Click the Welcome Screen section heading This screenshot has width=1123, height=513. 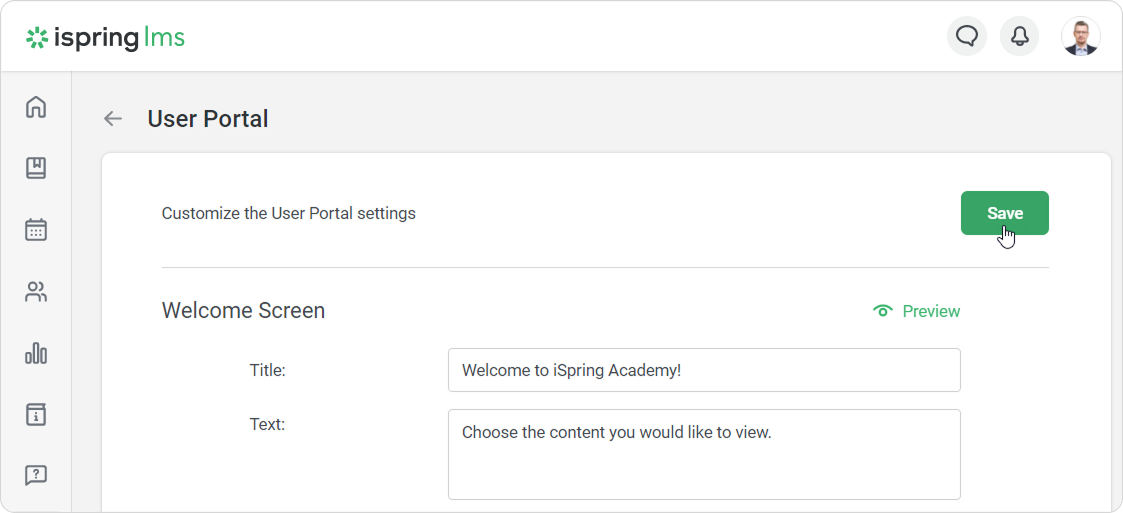point(243,311)
